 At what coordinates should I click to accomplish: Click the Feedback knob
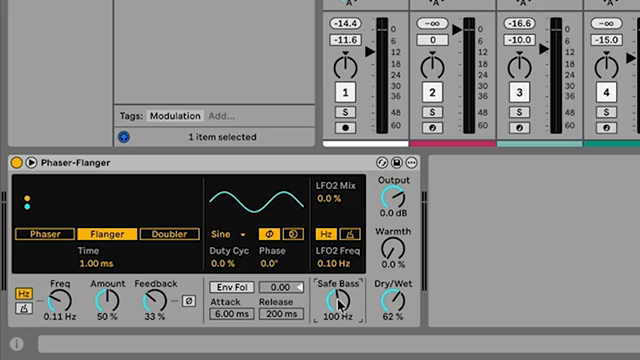(x=155, y=301)
